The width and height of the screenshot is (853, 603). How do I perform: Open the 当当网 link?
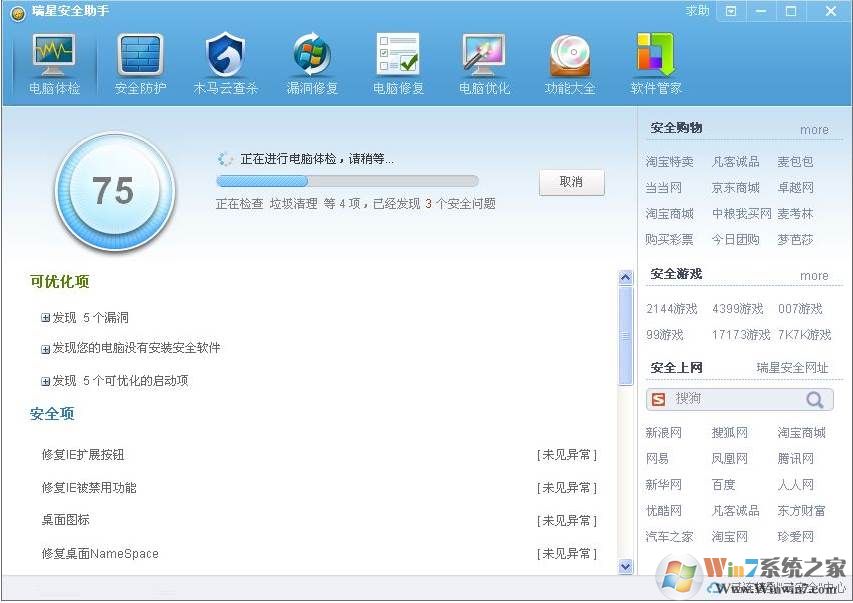663,188
